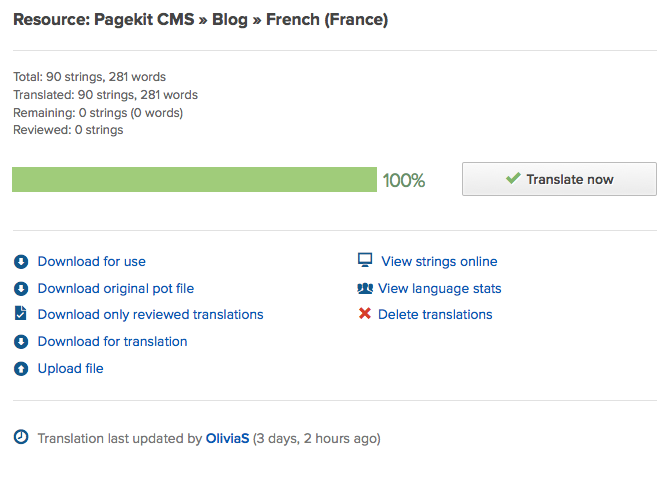Click the monitor icon for View strings online
The image size is (664, 495).
coord(365,261)
